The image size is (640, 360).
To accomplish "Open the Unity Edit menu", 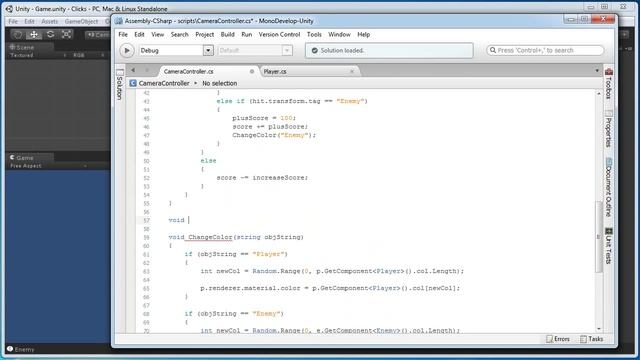I will click(x=29, y=21).
